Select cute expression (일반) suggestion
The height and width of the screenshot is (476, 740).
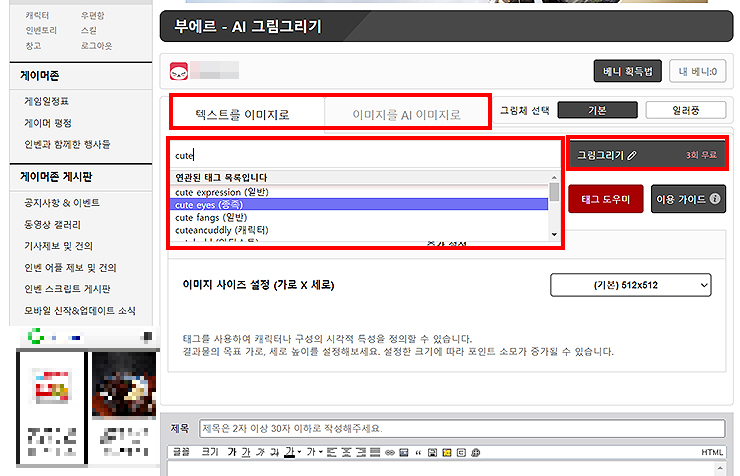(359, 192)
